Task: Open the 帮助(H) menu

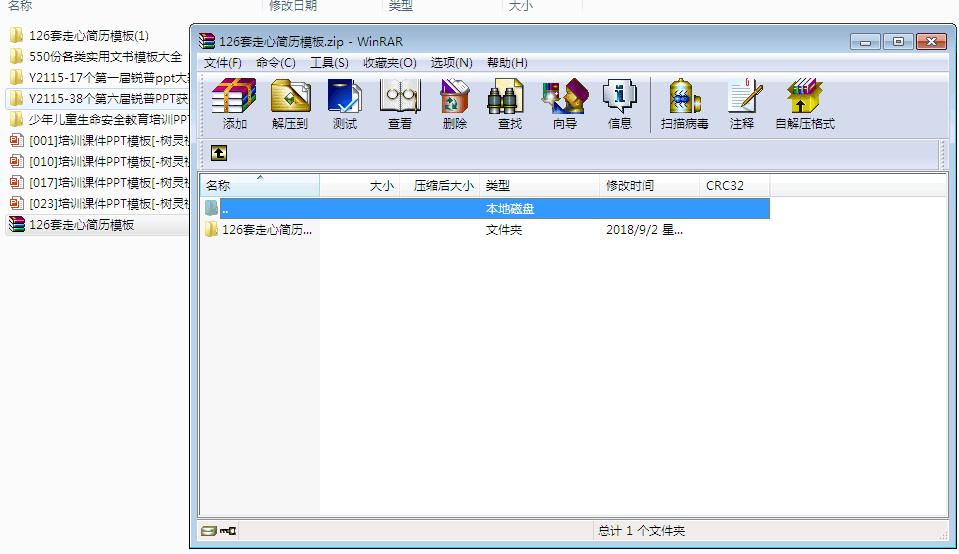Action: pos(507,63)
